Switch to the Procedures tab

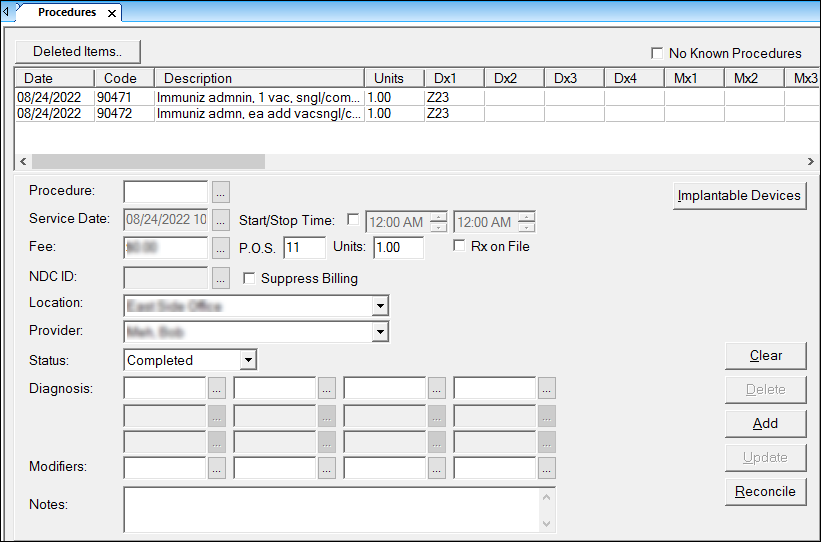67,12
